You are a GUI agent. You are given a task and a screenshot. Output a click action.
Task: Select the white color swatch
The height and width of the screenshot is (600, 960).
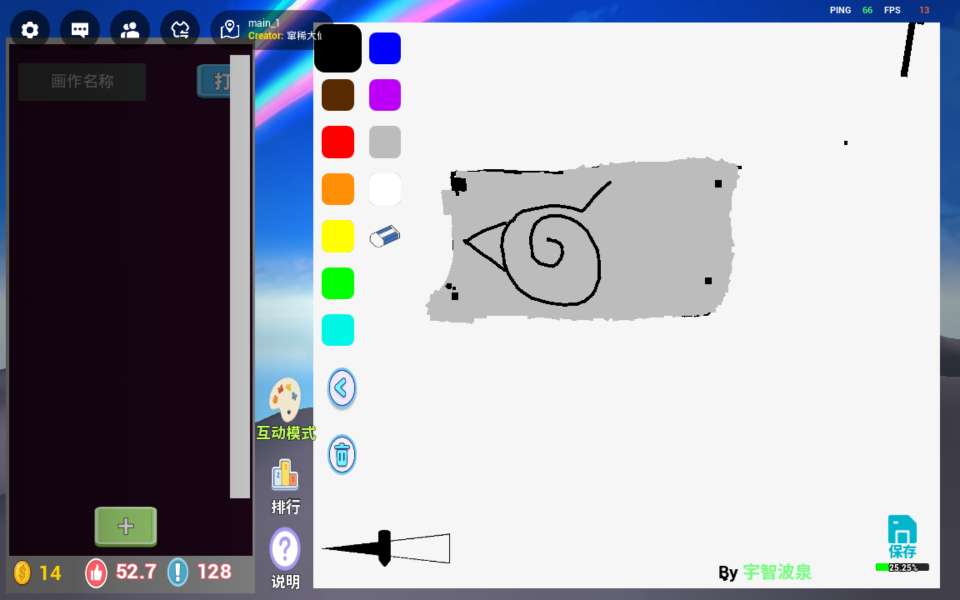[385, 189]
